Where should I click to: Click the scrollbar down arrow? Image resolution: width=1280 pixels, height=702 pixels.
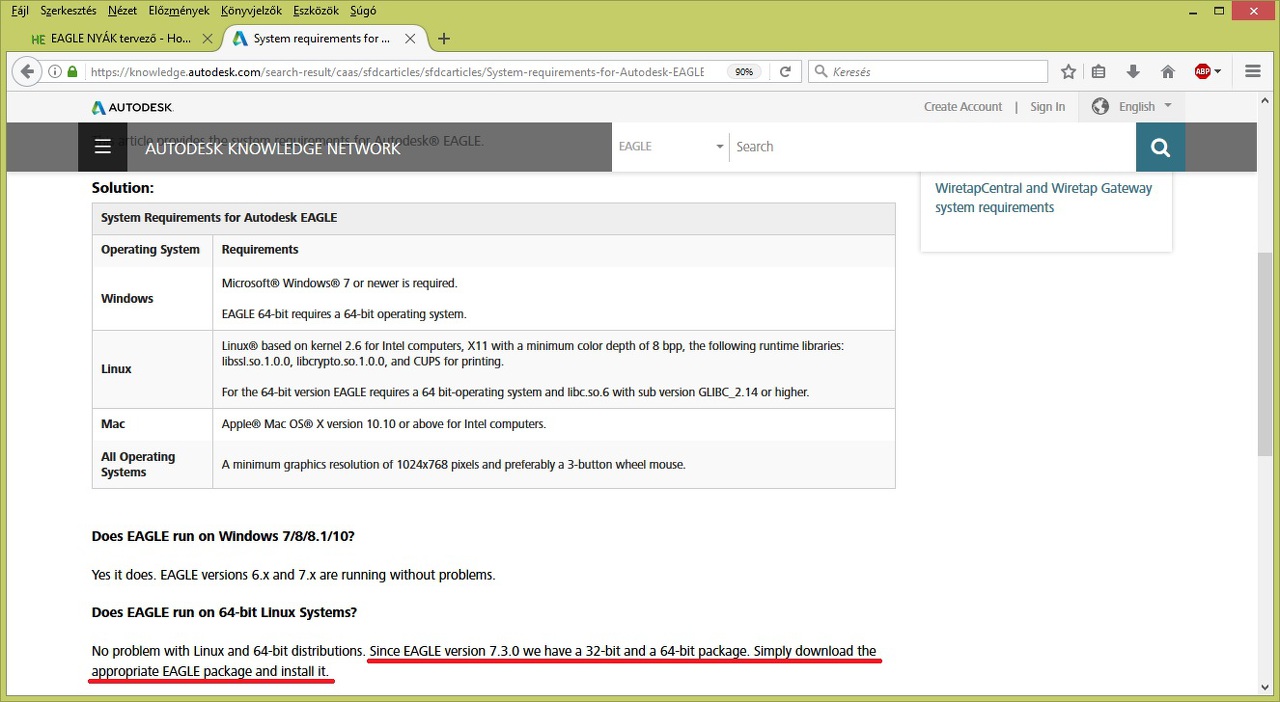pyautogui.click(x=1266, y=687)
